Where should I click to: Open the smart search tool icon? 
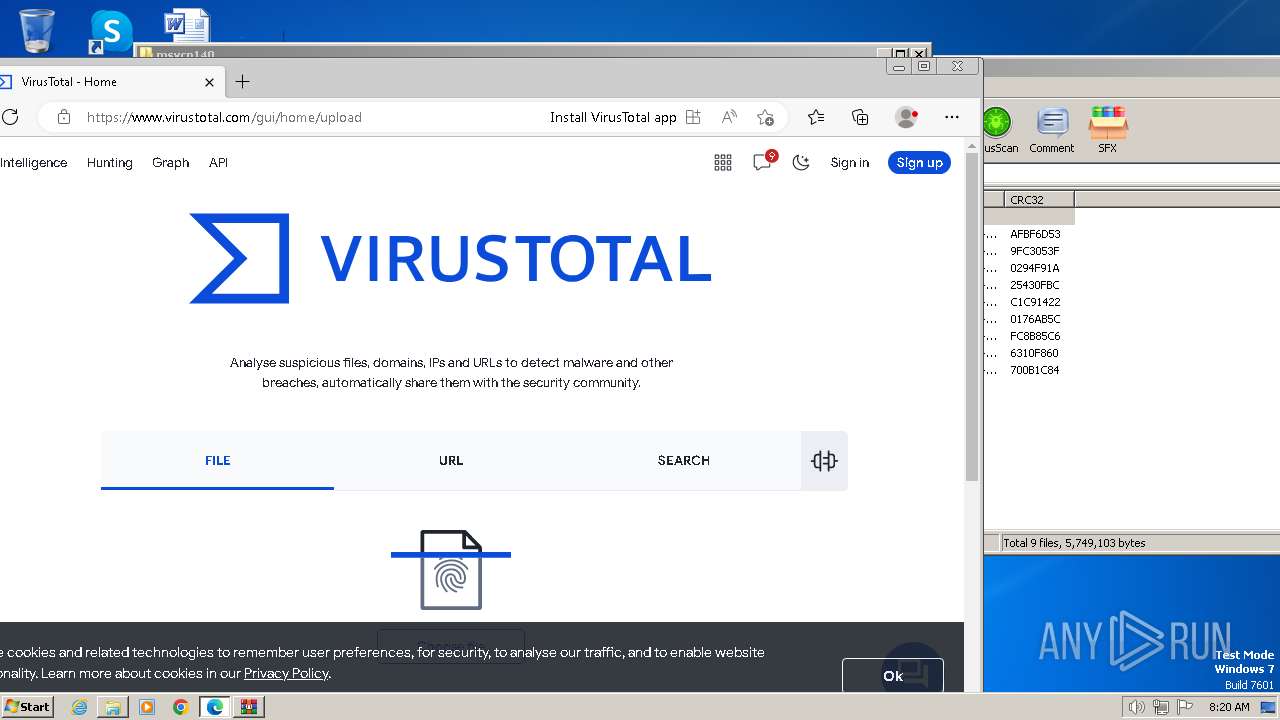coord(824,460)
